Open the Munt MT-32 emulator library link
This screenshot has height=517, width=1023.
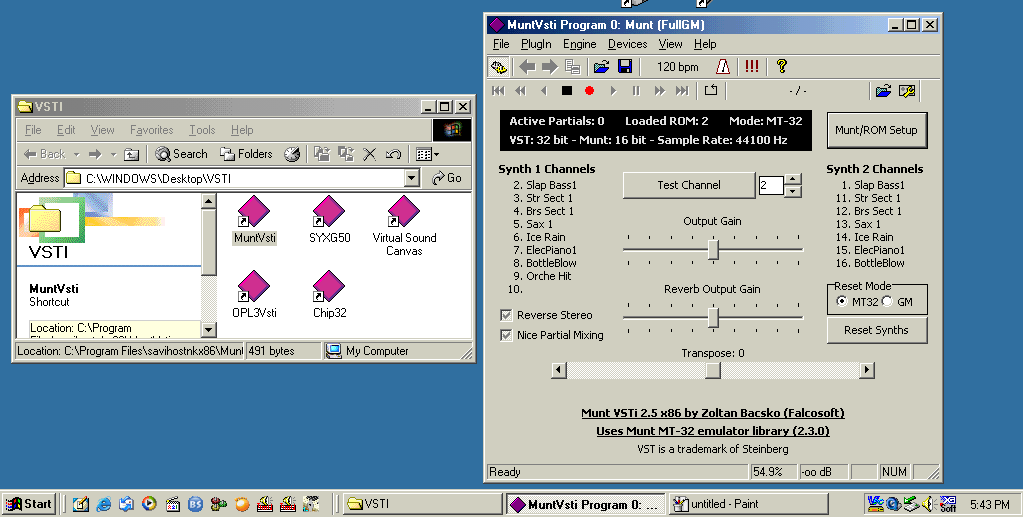(x=712, y=431)
